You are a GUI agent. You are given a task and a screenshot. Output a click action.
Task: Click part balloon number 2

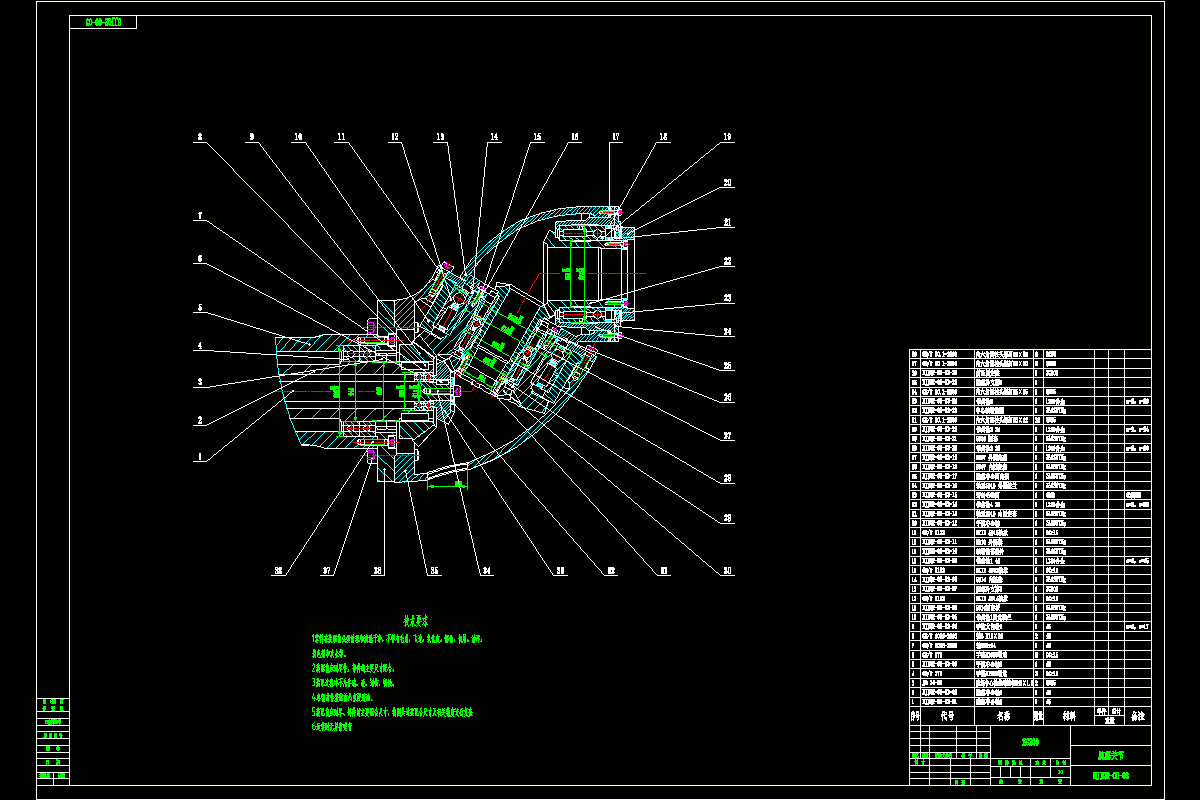pos(199,420)
